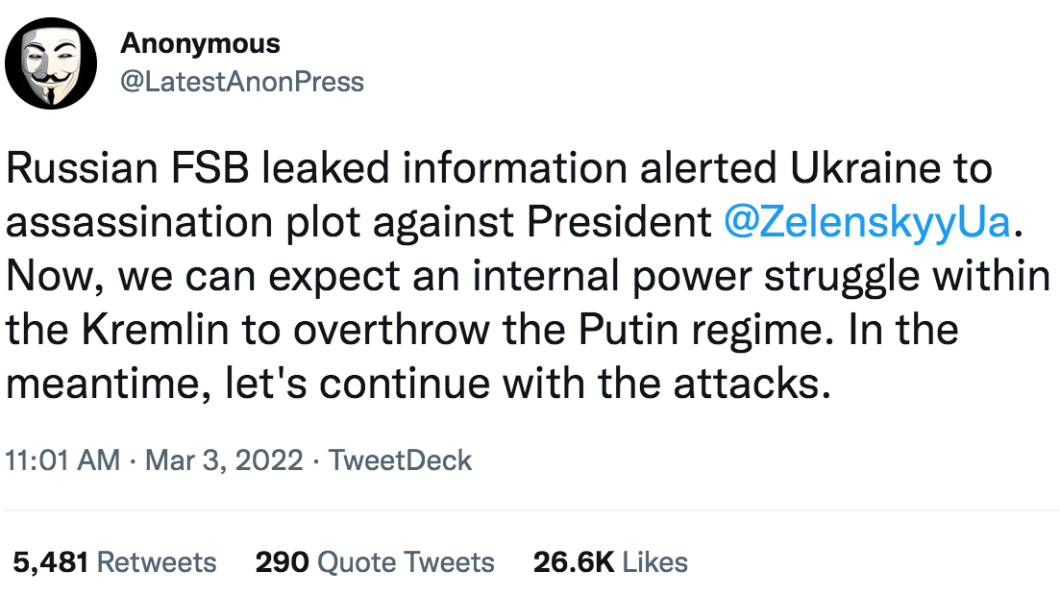1060x596 pixels.
Task: View the 5,481 Retweets list
Action: click(115, 562)
